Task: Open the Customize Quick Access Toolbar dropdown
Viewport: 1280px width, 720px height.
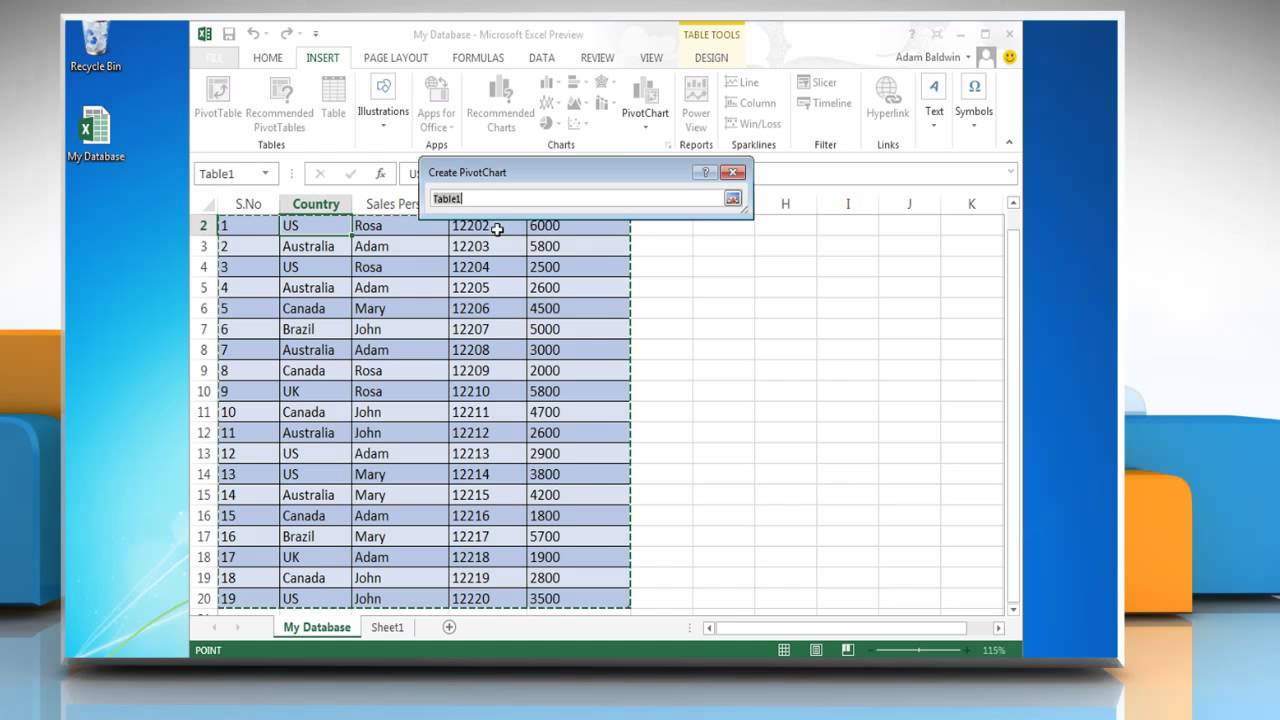Action: [316, 34]
